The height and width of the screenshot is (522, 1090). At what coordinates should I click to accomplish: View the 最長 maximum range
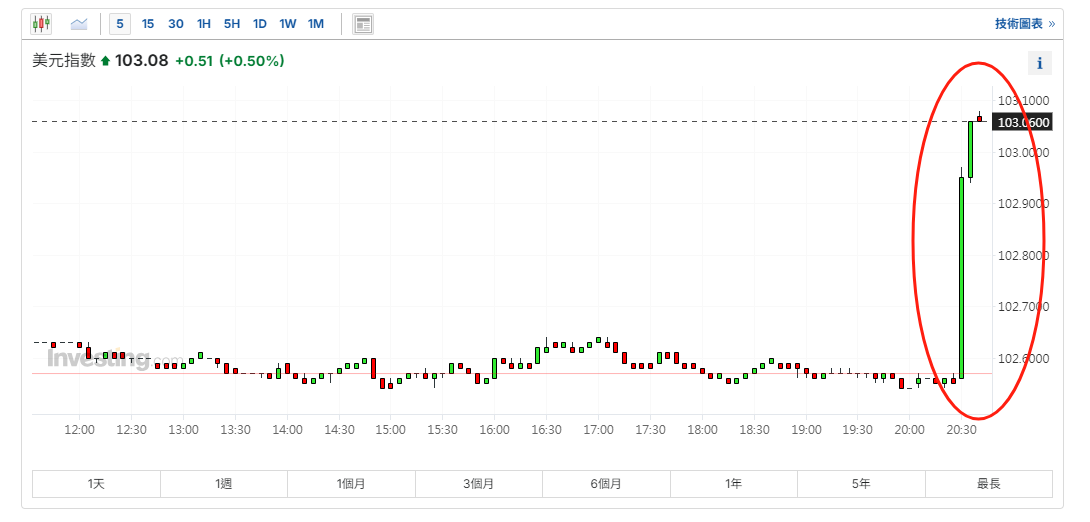coord(988,484)
